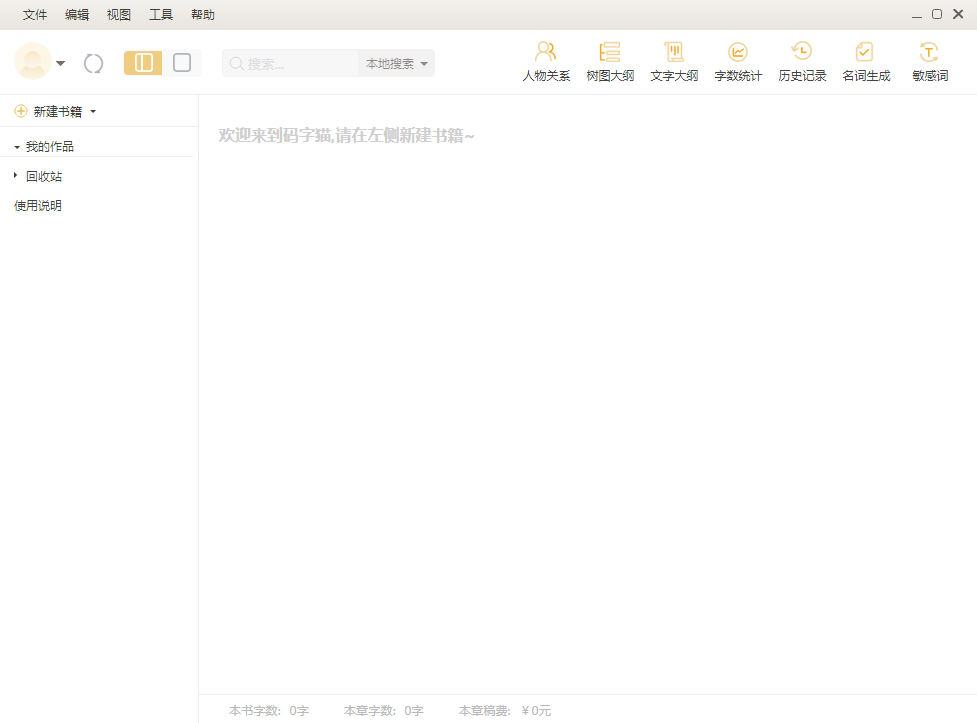Click the 本章字数 status entry

(x=383, y=711)
